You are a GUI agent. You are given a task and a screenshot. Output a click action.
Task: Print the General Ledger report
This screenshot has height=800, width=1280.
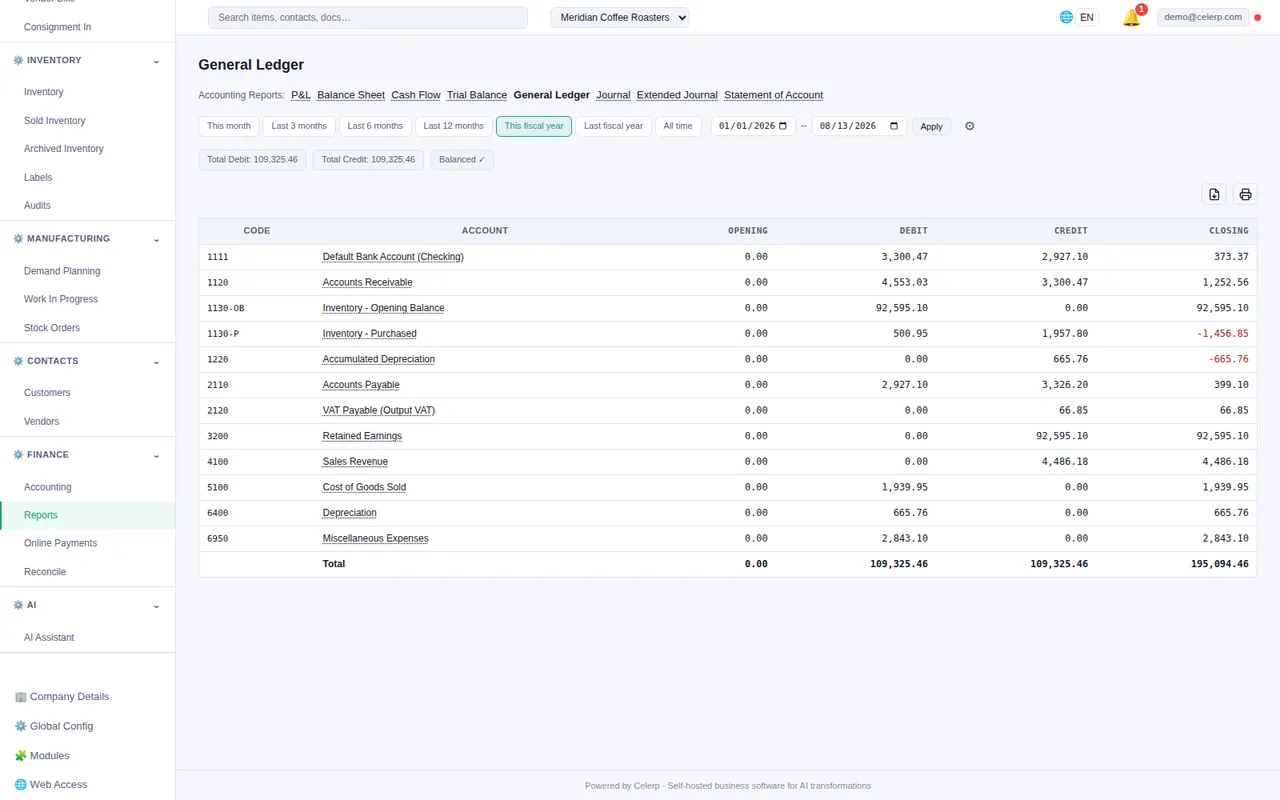[x=1245, y=194]
